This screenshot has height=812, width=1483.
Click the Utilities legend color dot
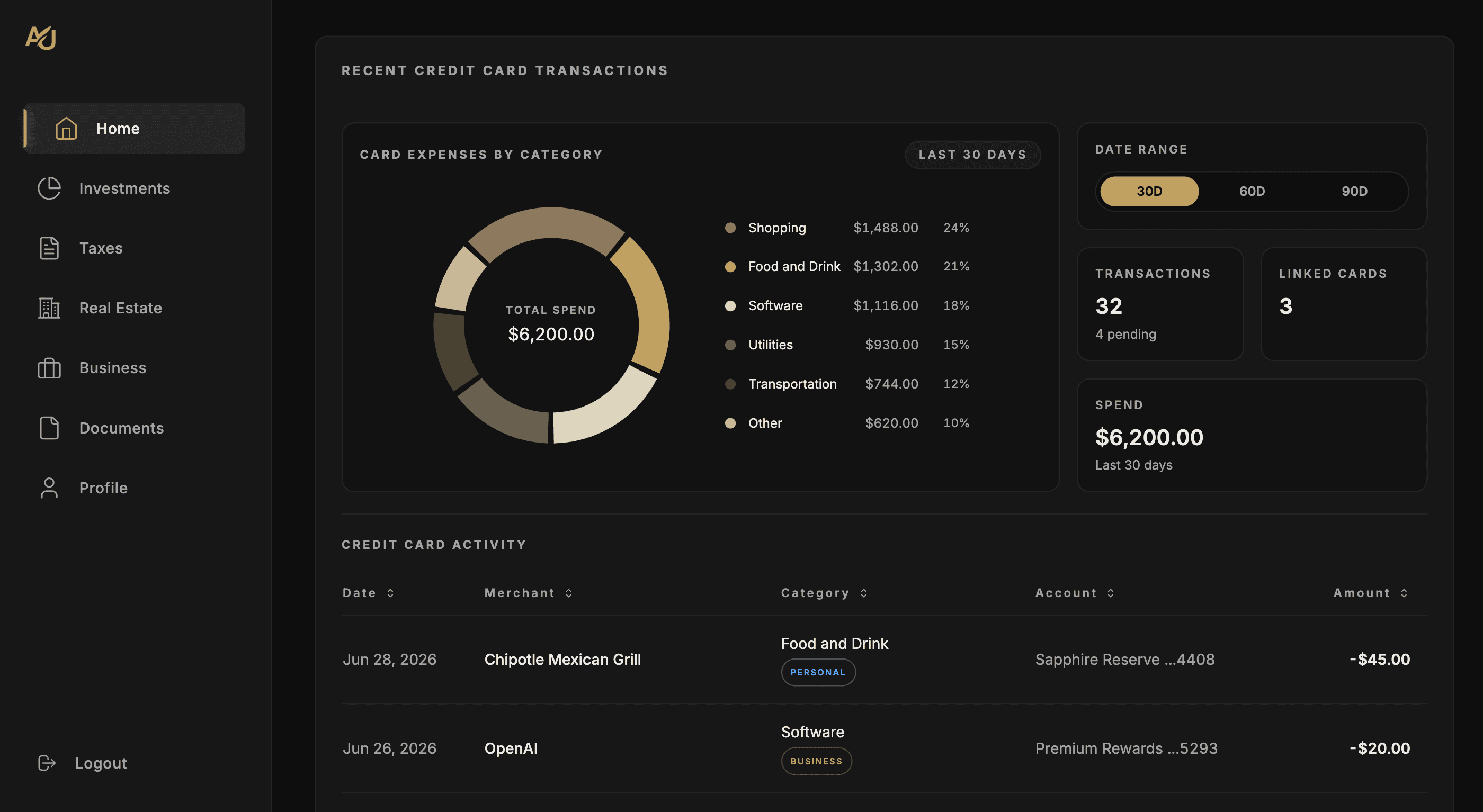tap(730, 345)
